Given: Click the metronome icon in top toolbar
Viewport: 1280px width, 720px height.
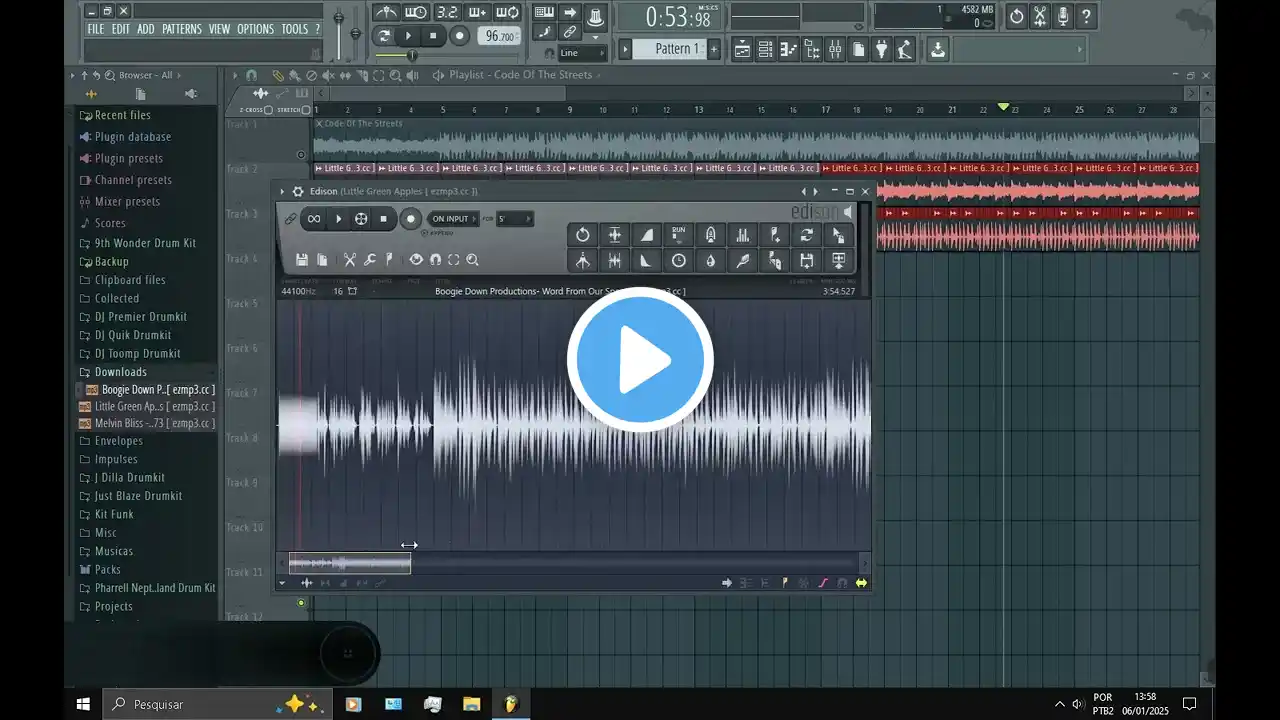Looking at the screenshot, I should click(385, 13).
